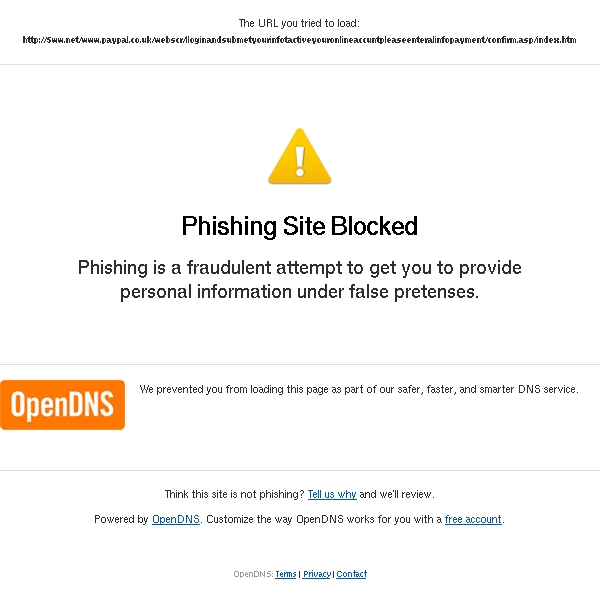
Task: Click the blocked paypal URL text
Action: (x=299, y=40)
